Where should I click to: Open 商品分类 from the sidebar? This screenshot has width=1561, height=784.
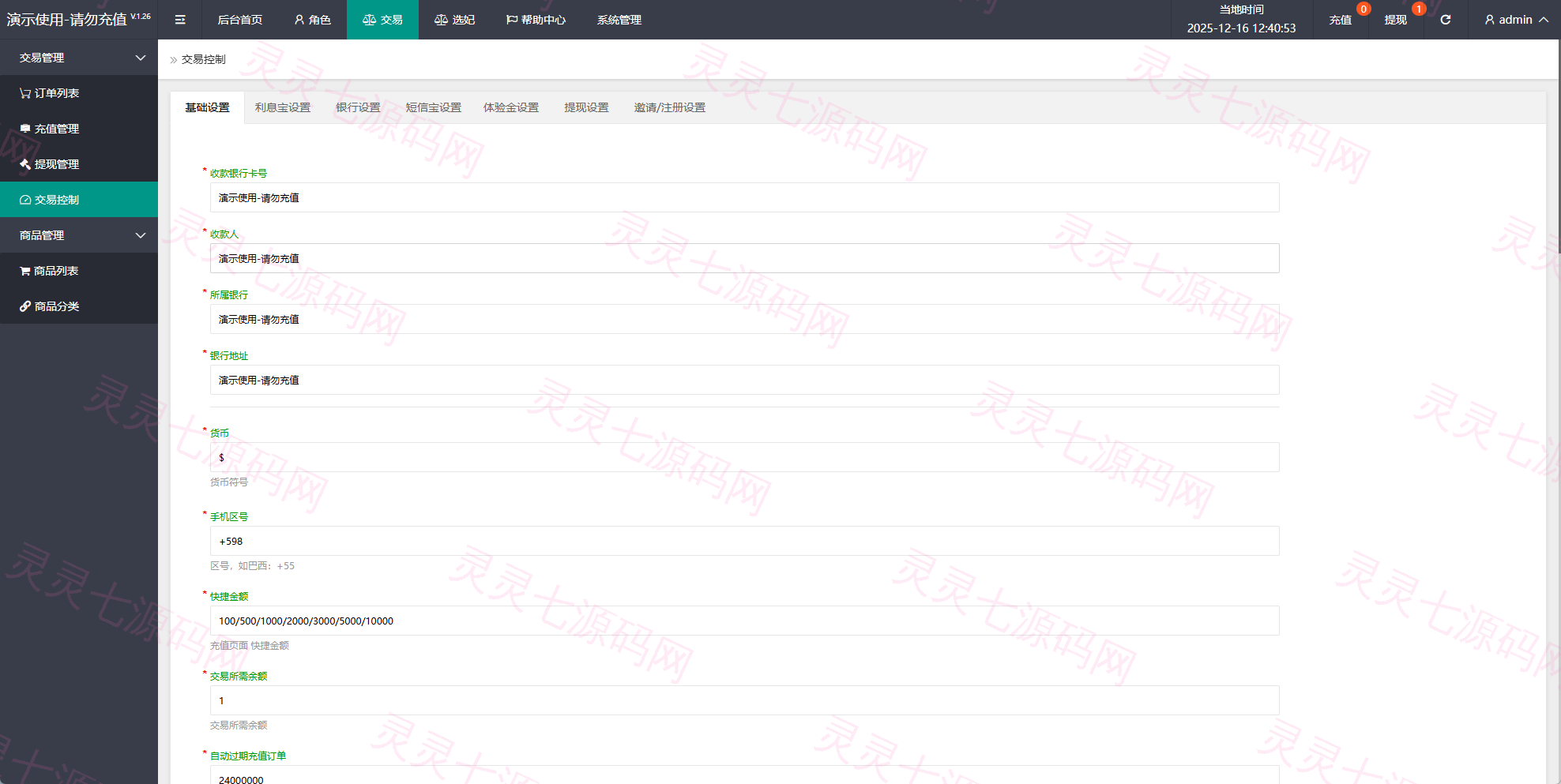(x=79, y=306)
